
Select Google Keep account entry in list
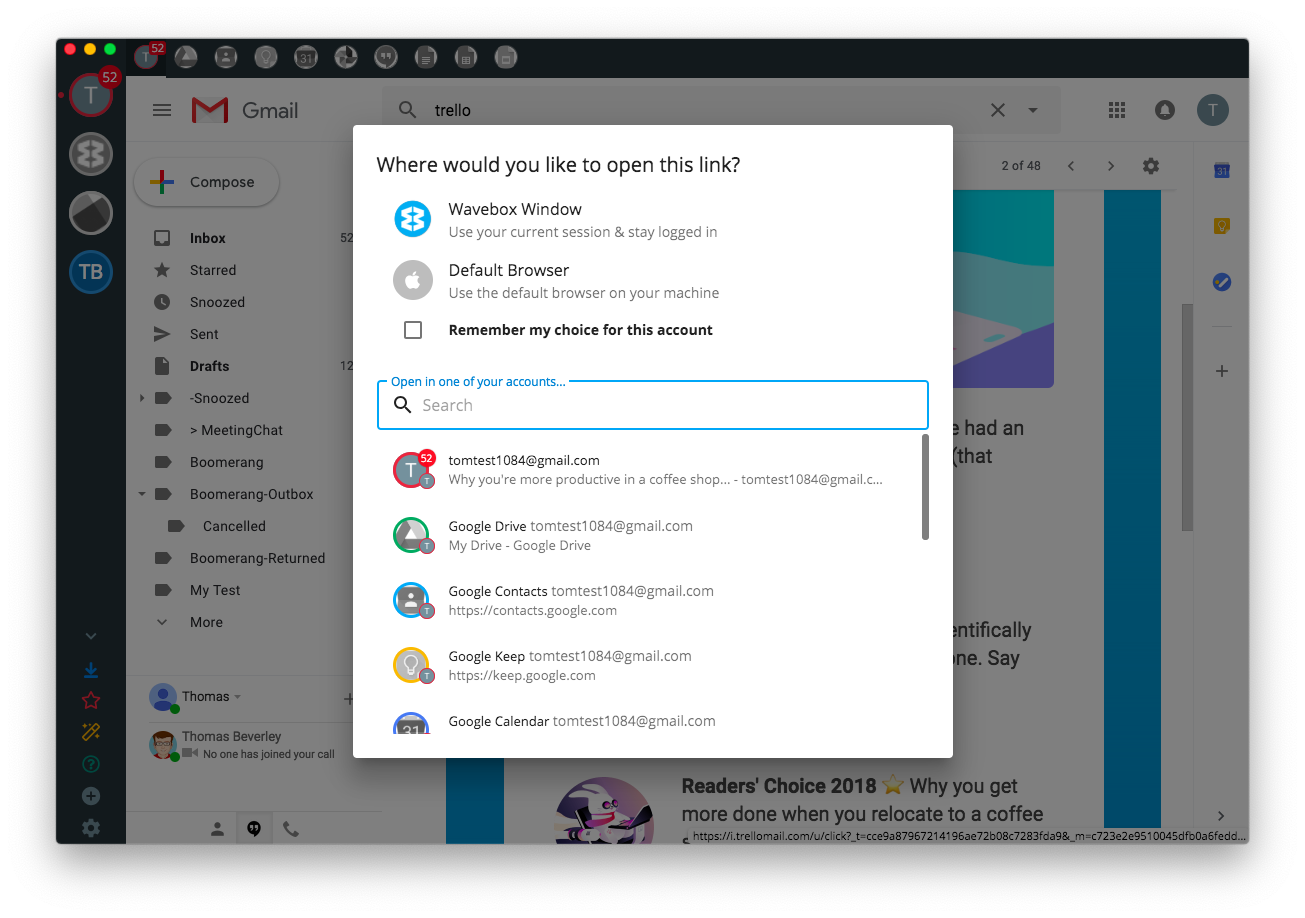tap(648, 665)
